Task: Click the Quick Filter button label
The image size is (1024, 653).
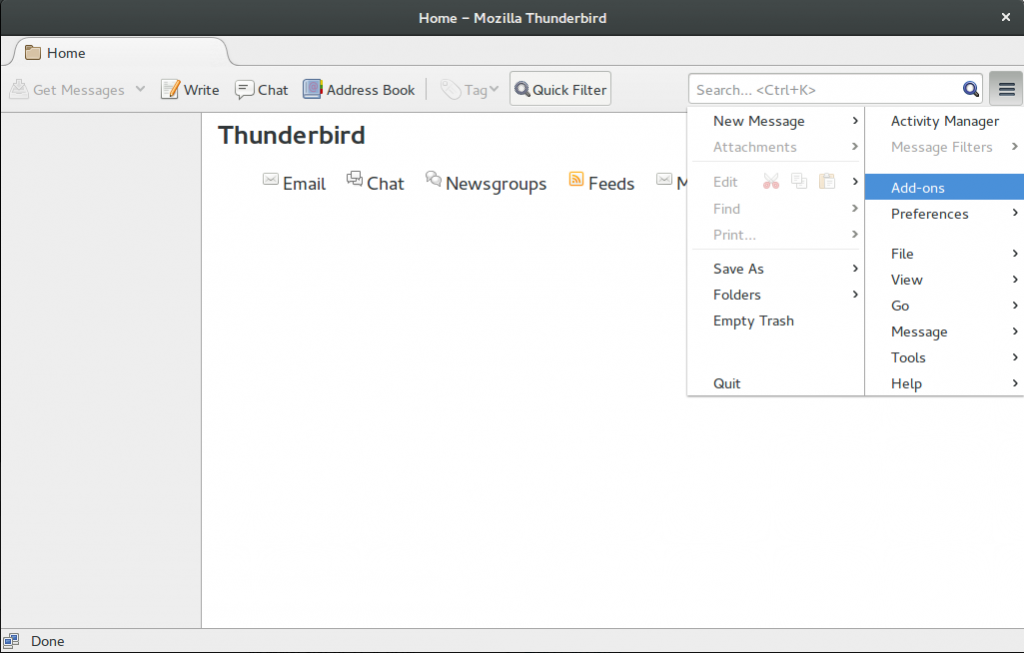Action: (569, 90)
